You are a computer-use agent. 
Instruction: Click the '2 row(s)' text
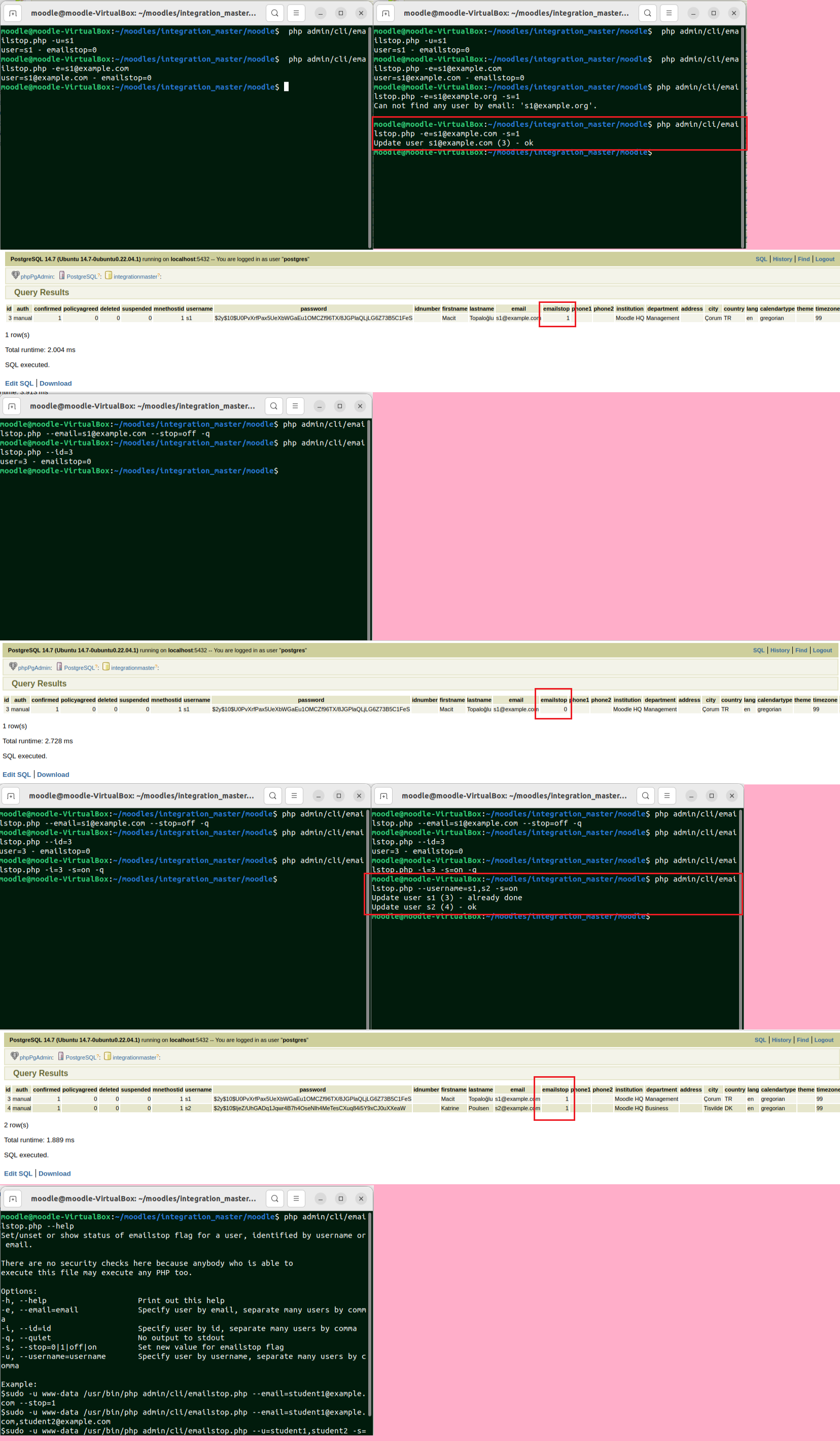click(x=16, y=1125)
